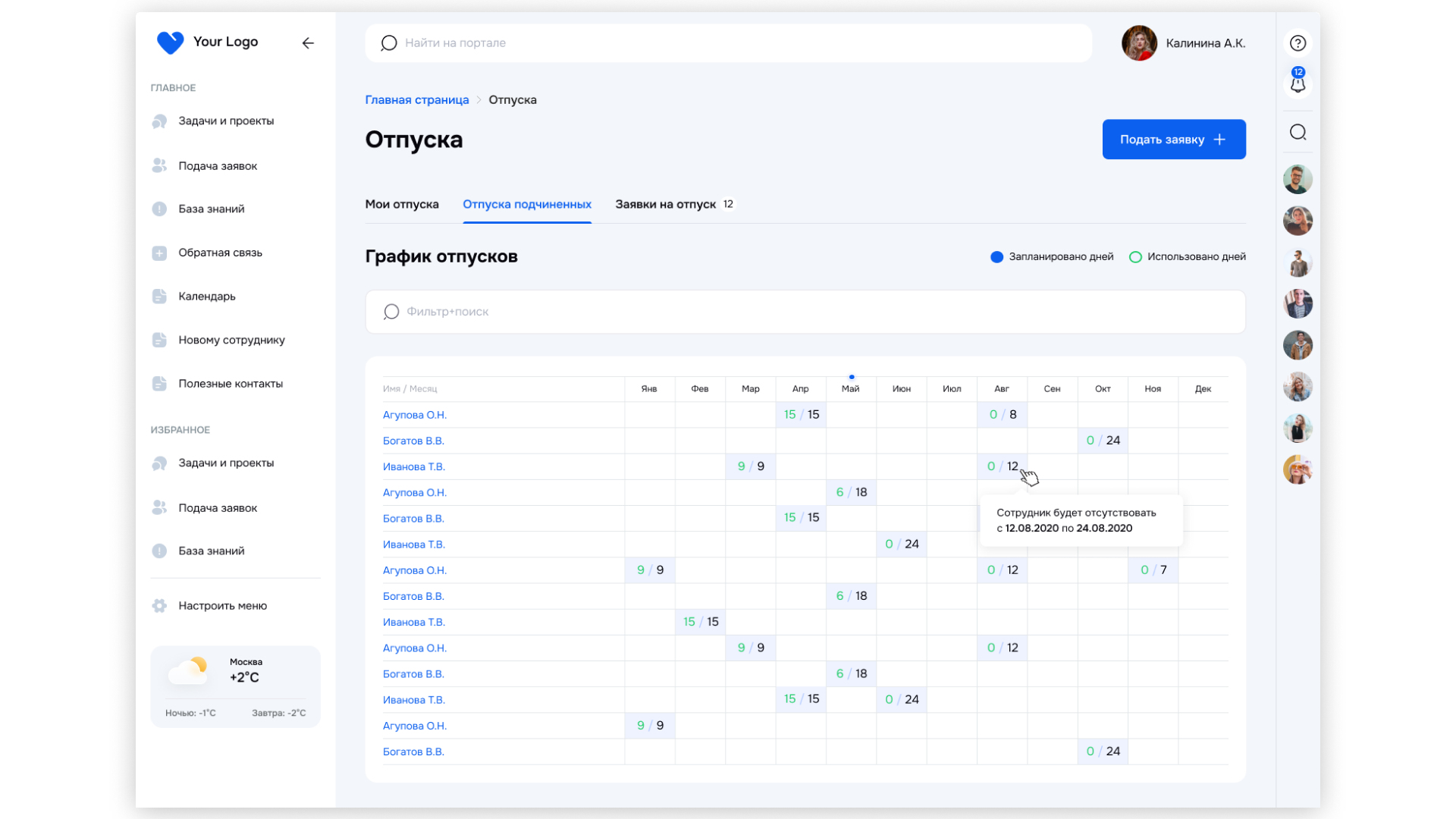The width and height of the screenshot is (1456, 819).
Task: Open Календарь icon in main menu
Action: [159, 297]
